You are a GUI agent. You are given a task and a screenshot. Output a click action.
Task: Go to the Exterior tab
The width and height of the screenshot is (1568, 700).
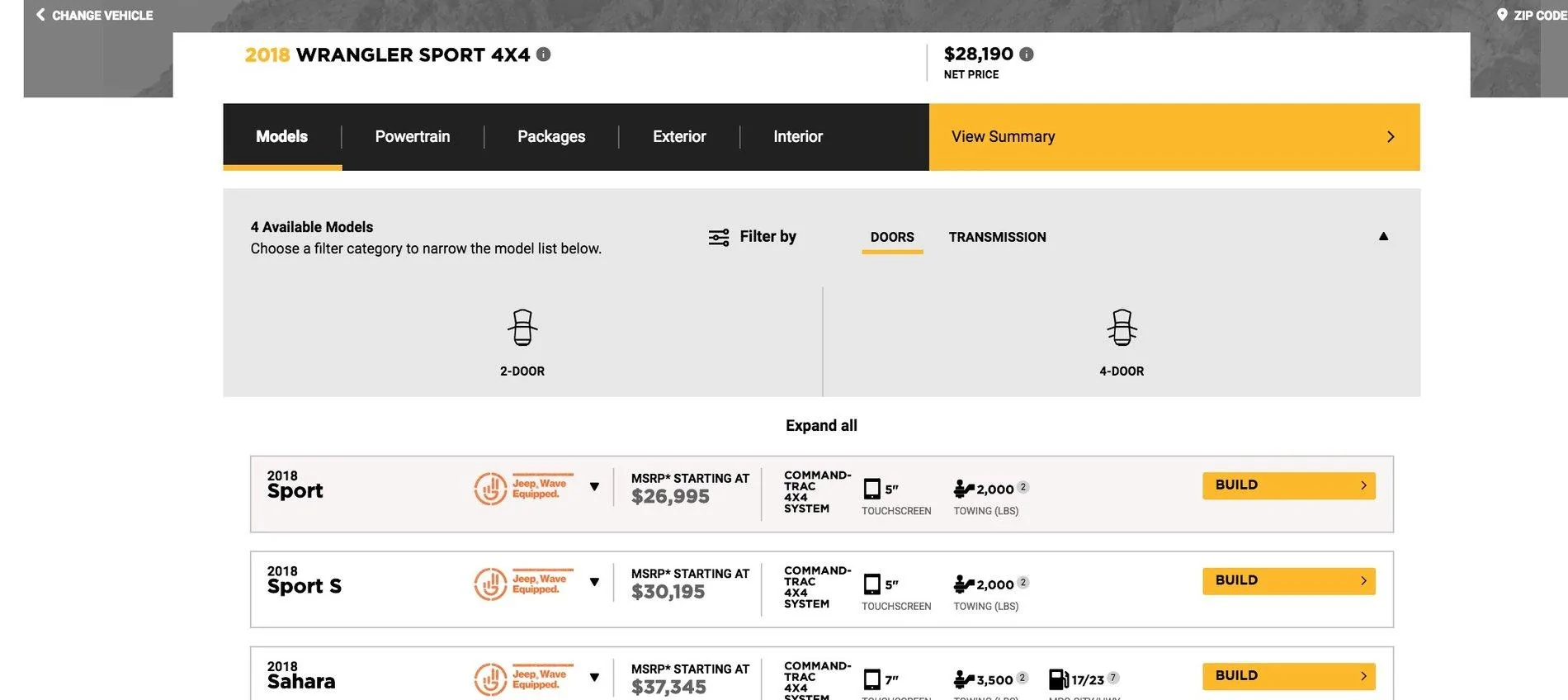679,137
